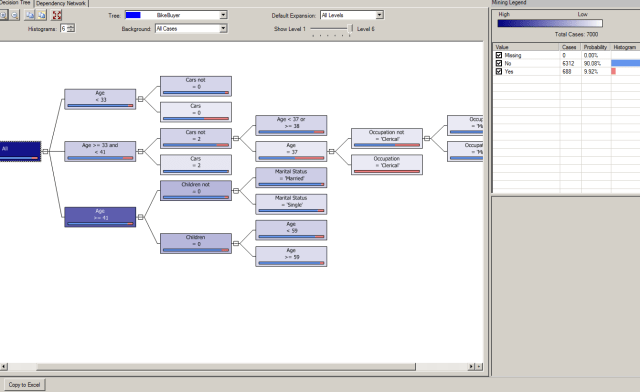Image resolution: width=640 pixels, height=392 pixels.
Task: Copy the graph view using toolbar icon
Action: click(x=30, y=15)
